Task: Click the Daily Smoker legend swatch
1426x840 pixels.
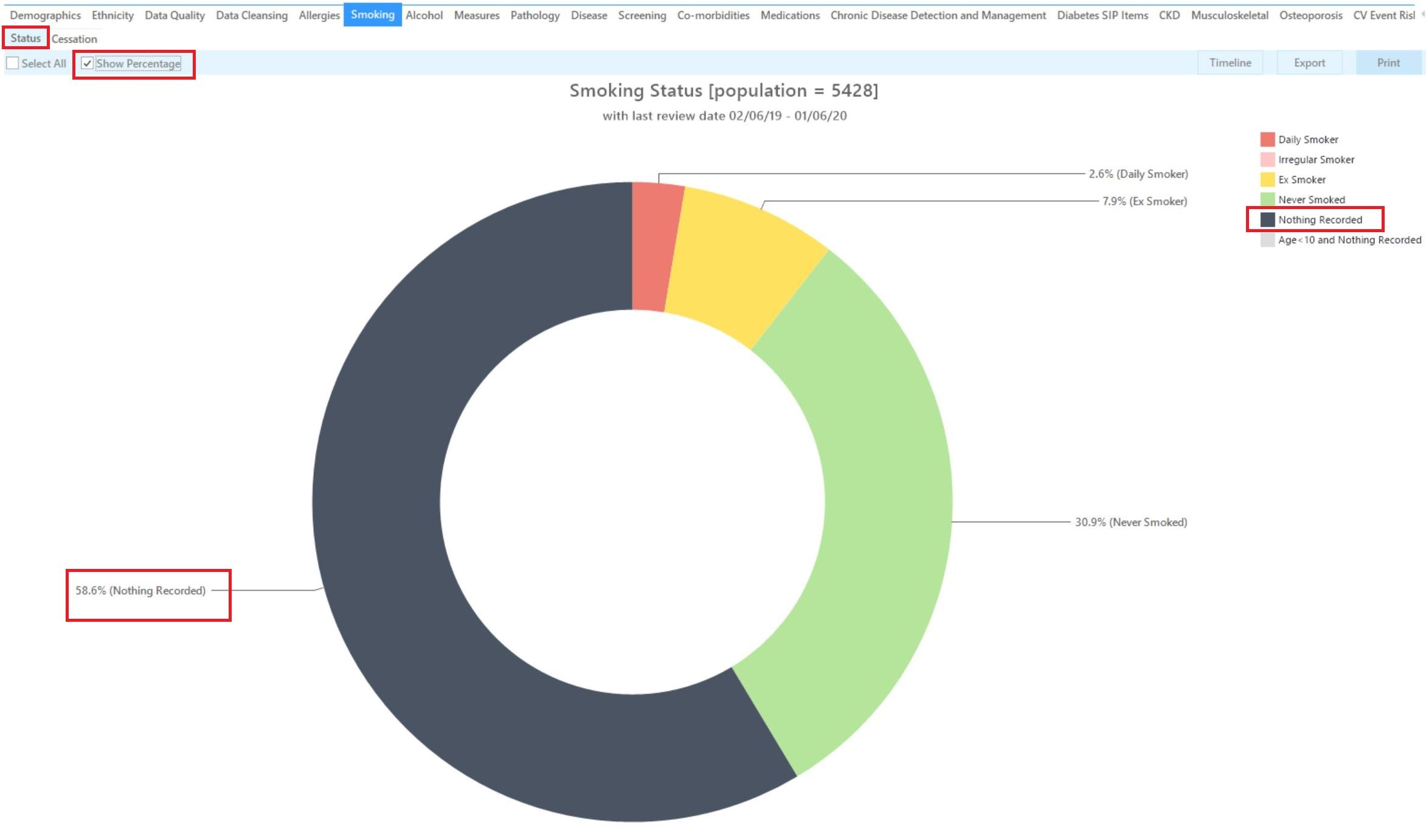Action: 1267,139
